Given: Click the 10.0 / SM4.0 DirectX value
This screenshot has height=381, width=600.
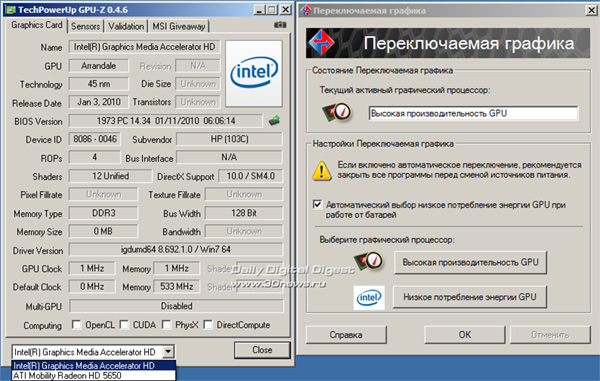Looking at the screenshot, I should click(250, 176).
